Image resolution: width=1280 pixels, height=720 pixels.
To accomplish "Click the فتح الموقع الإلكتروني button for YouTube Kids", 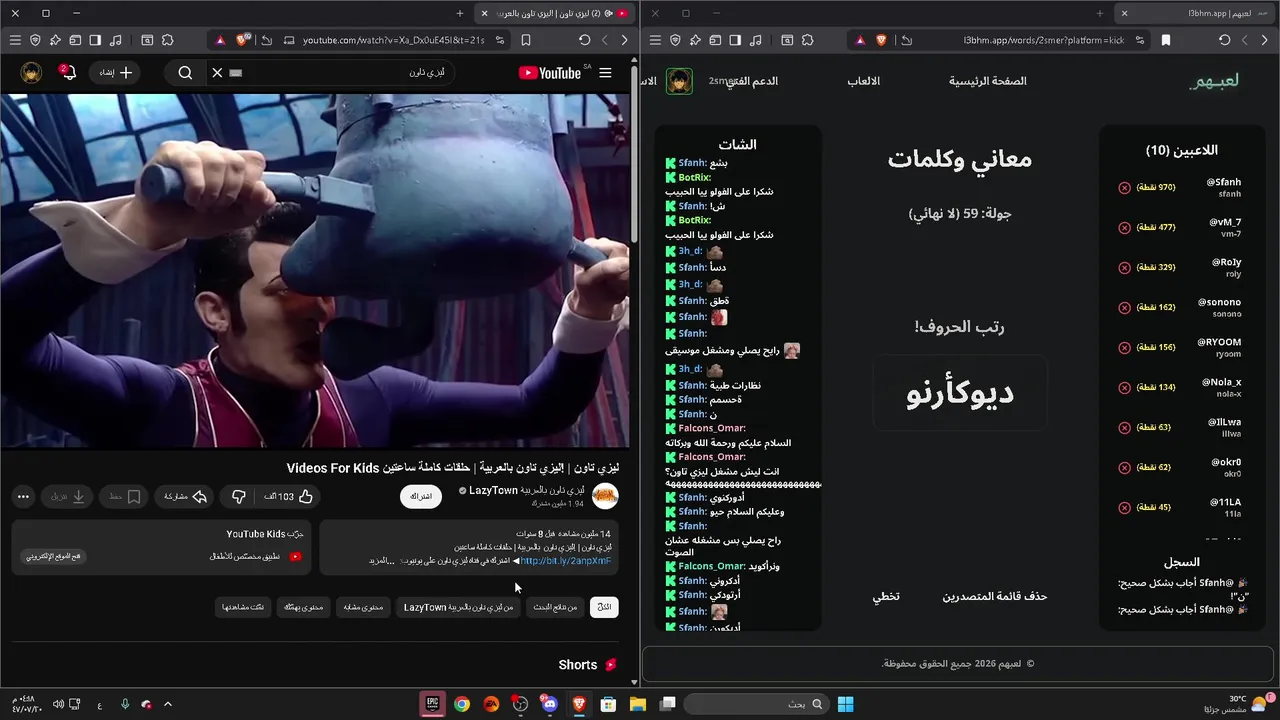I will 55,556.
